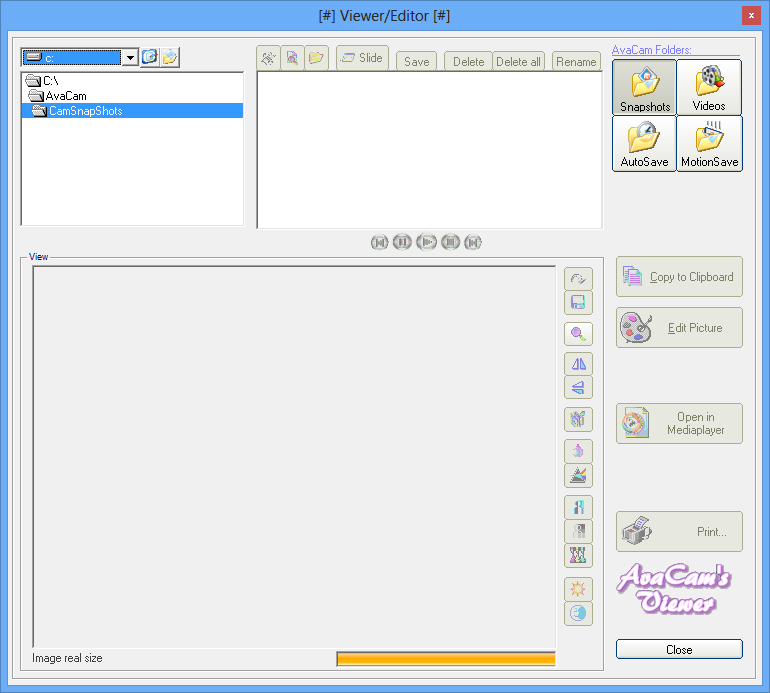Image resolution: width=770 pixels, height=693 pixels.
Task: Click the rainbow prism icon
Action: coord(578,475)
